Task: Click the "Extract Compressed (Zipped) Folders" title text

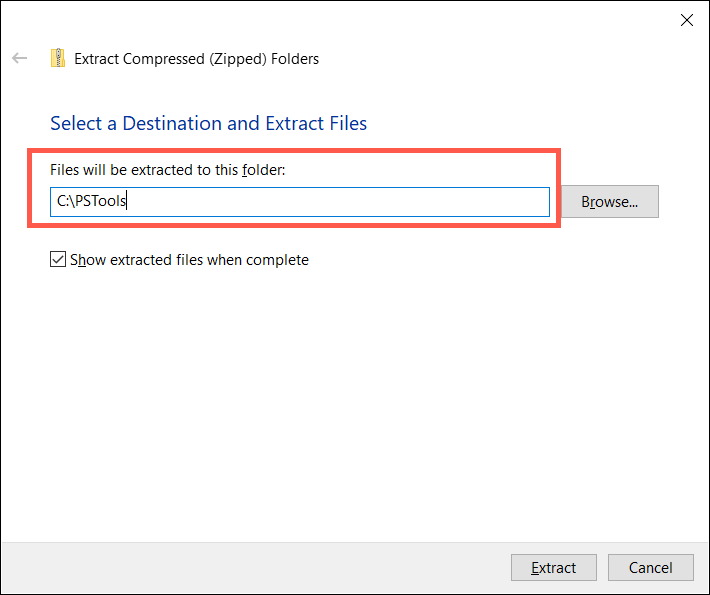Action: (197, 59)
